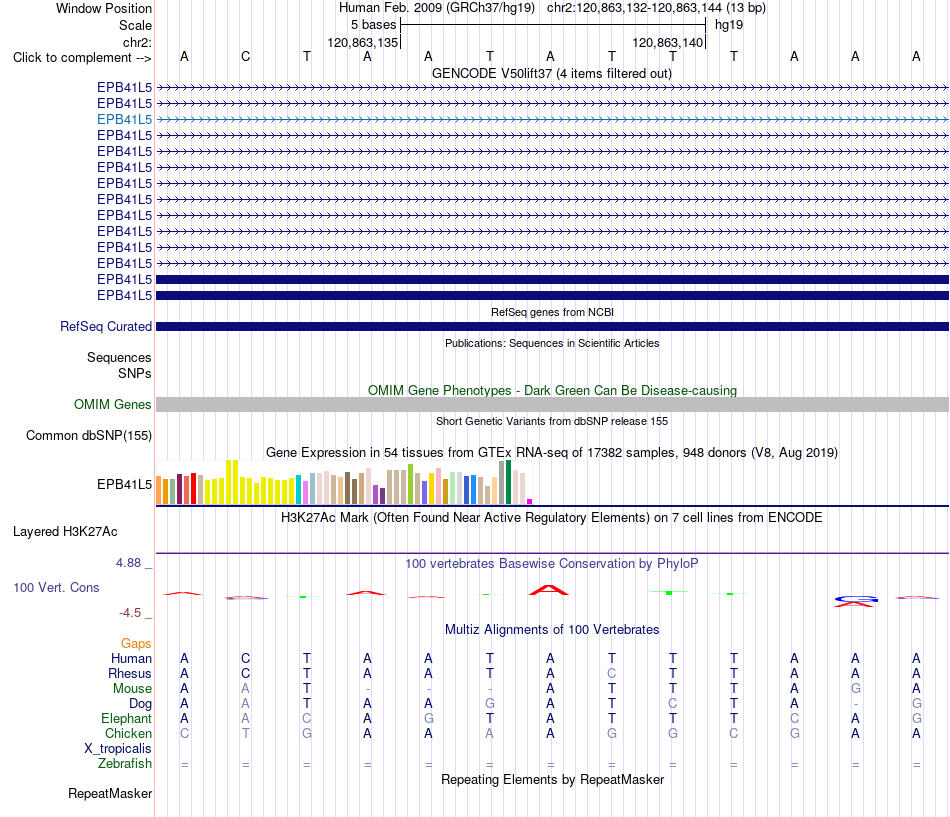Click 'RefSeq genes from NCBI' title

coord(552,312)
